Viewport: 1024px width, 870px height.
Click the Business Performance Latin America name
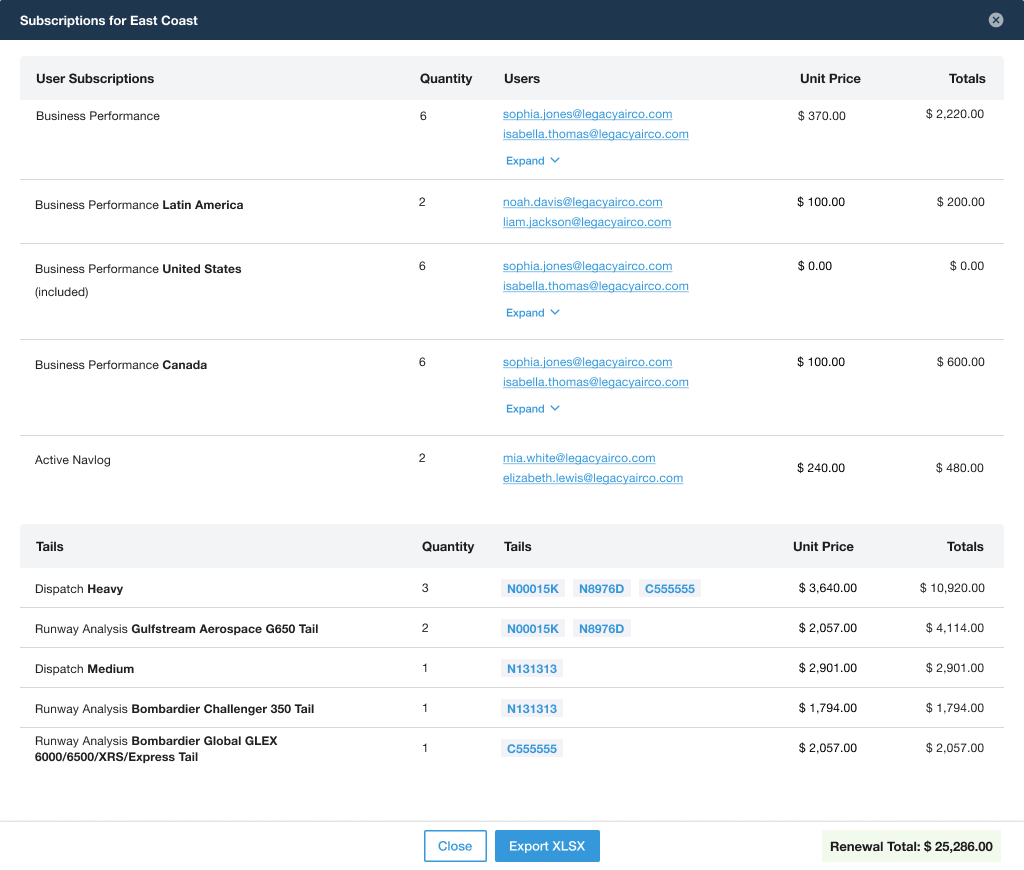pos(139,205)
